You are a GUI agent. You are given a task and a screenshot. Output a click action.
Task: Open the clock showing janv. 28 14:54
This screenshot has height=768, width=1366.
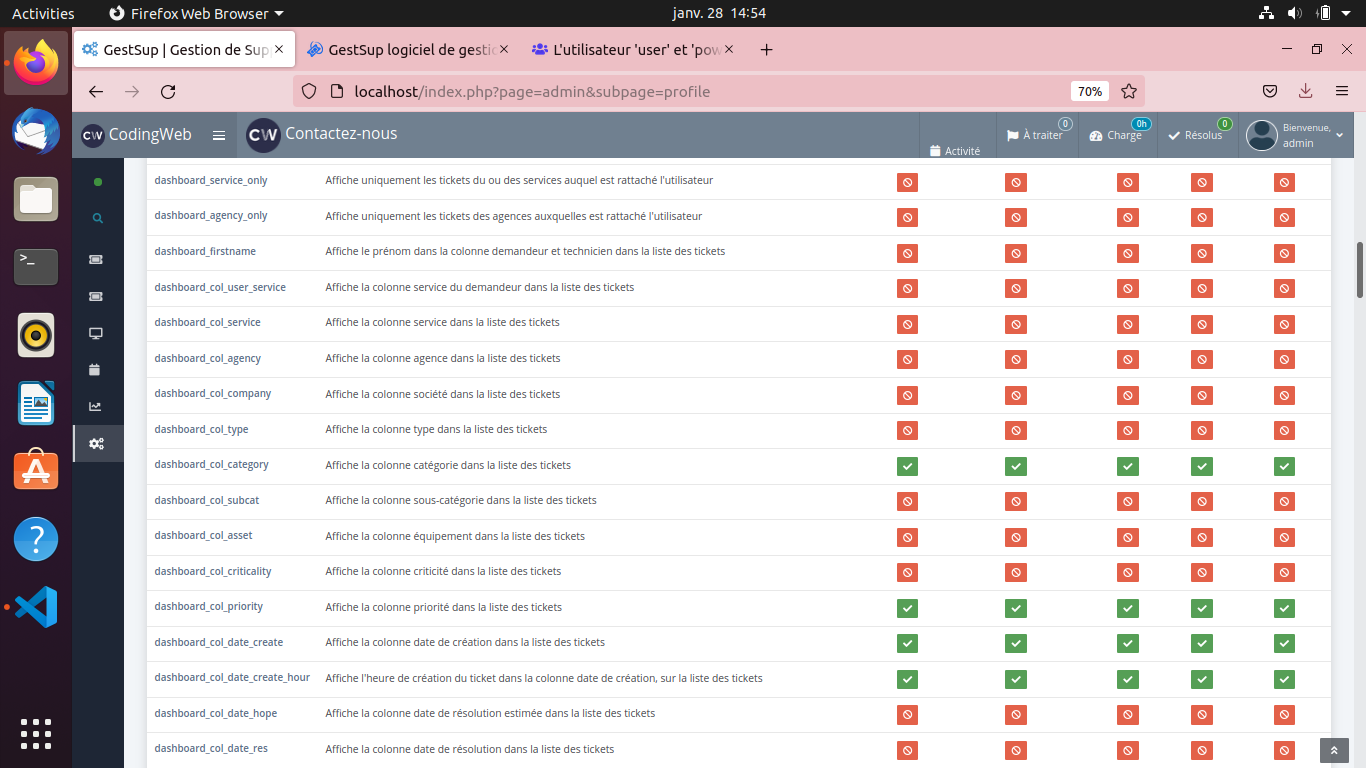tap(720, 13)
